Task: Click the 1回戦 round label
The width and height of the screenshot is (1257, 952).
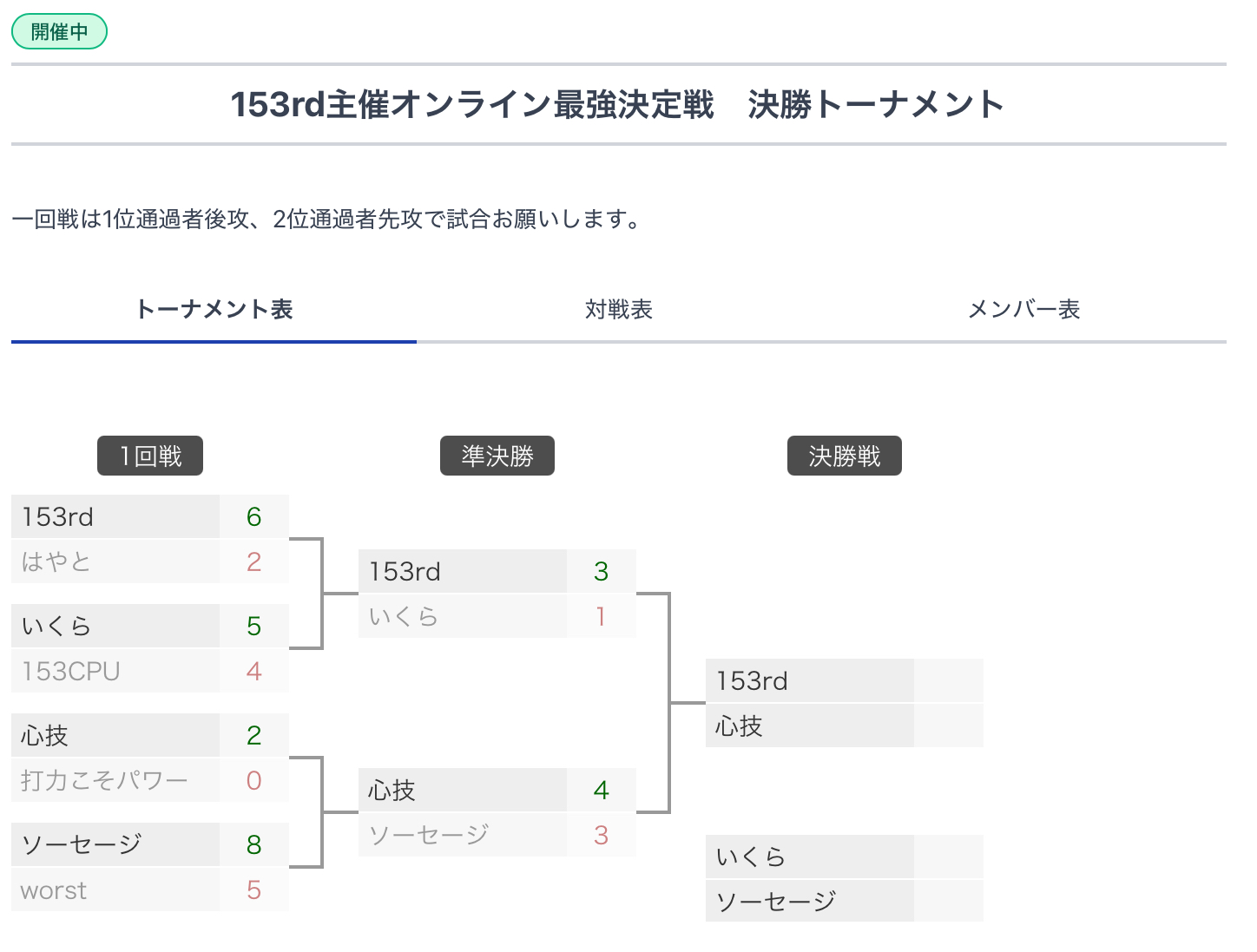Action: 150,456
